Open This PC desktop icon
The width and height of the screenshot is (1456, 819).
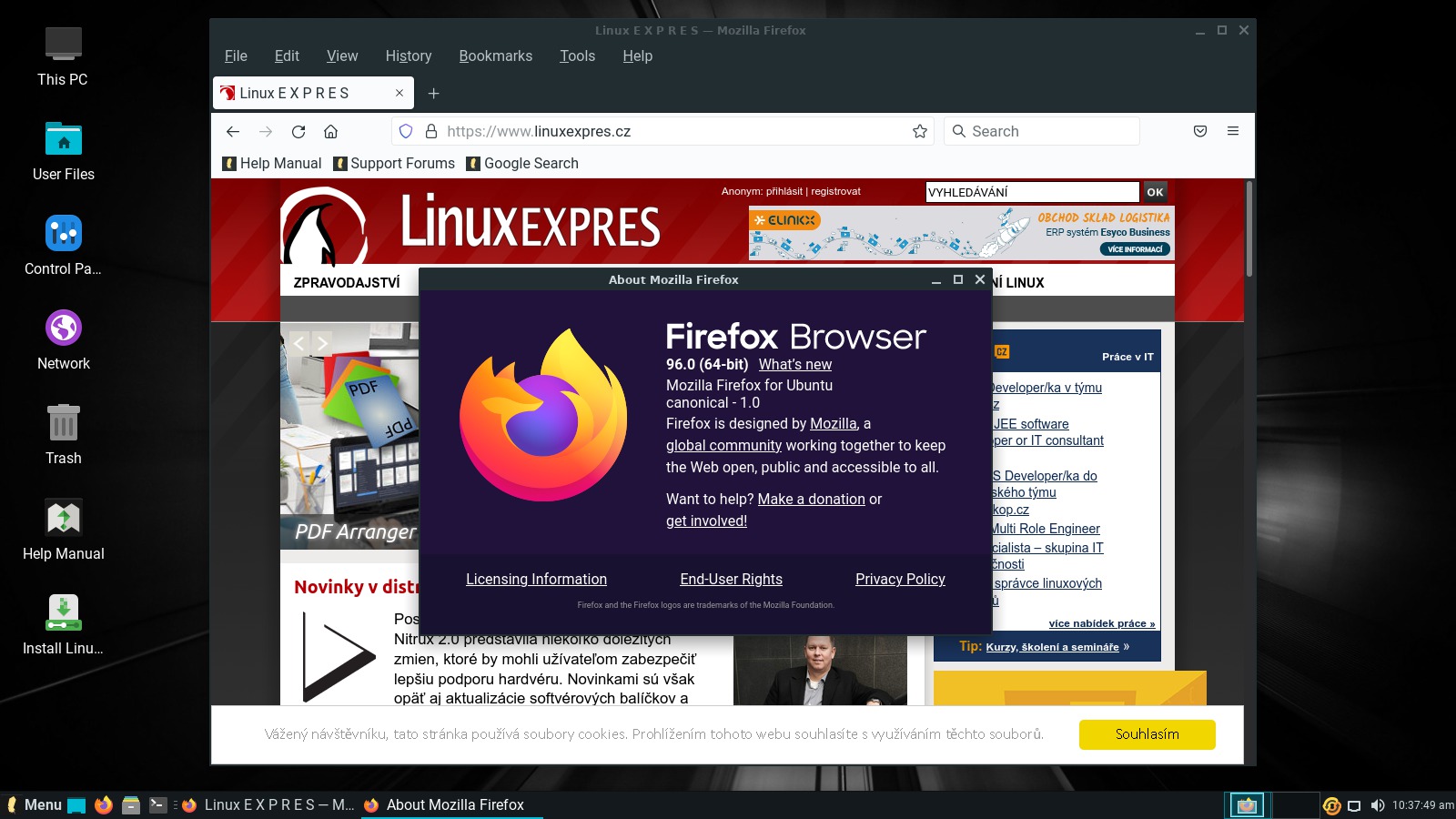pos(63,56)
